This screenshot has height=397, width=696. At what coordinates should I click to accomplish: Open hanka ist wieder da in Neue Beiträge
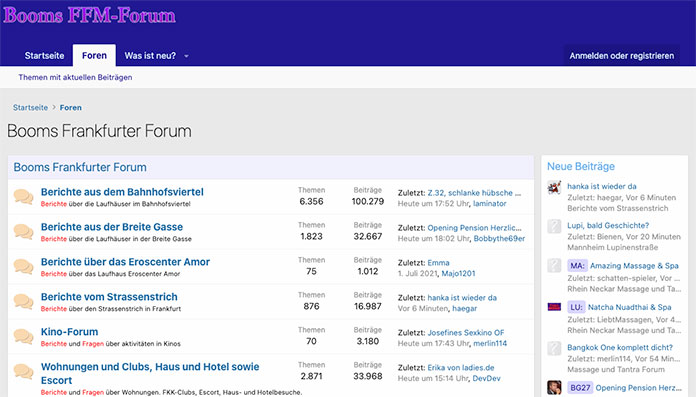click(x=601, y=187)
